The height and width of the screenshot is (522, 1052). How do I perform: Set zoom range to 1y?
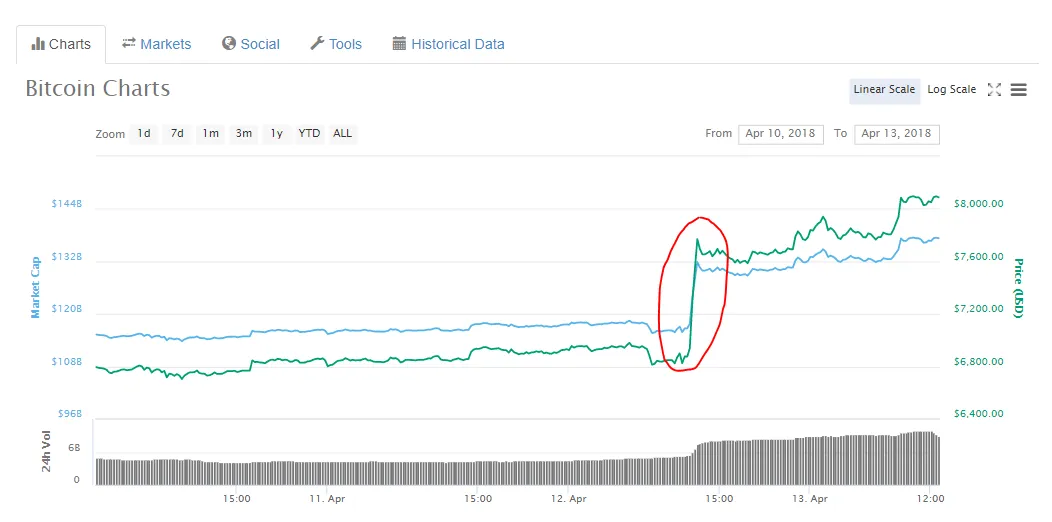(276, 134)
